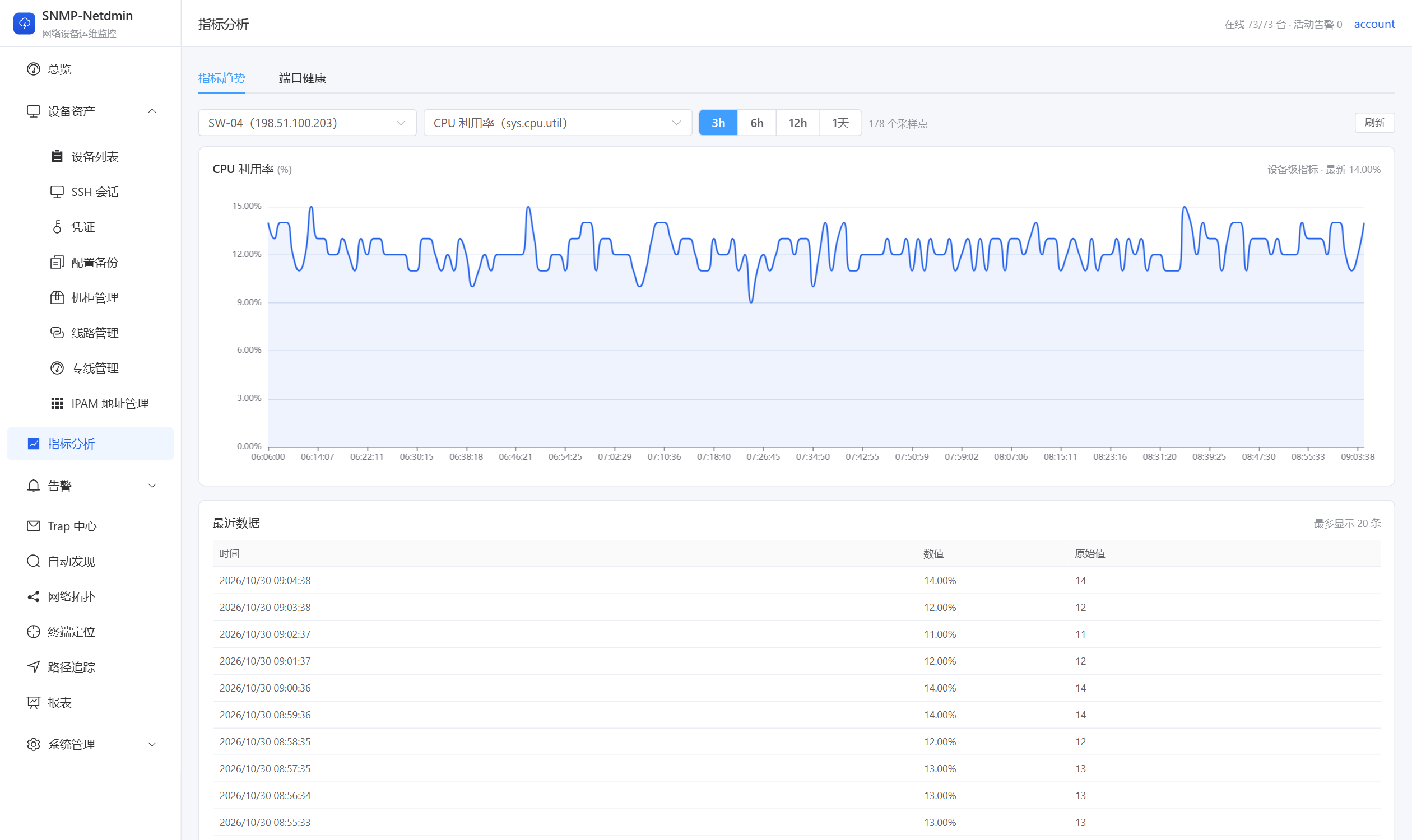Click the 终端定位 crosshair icon

[34, 632]
